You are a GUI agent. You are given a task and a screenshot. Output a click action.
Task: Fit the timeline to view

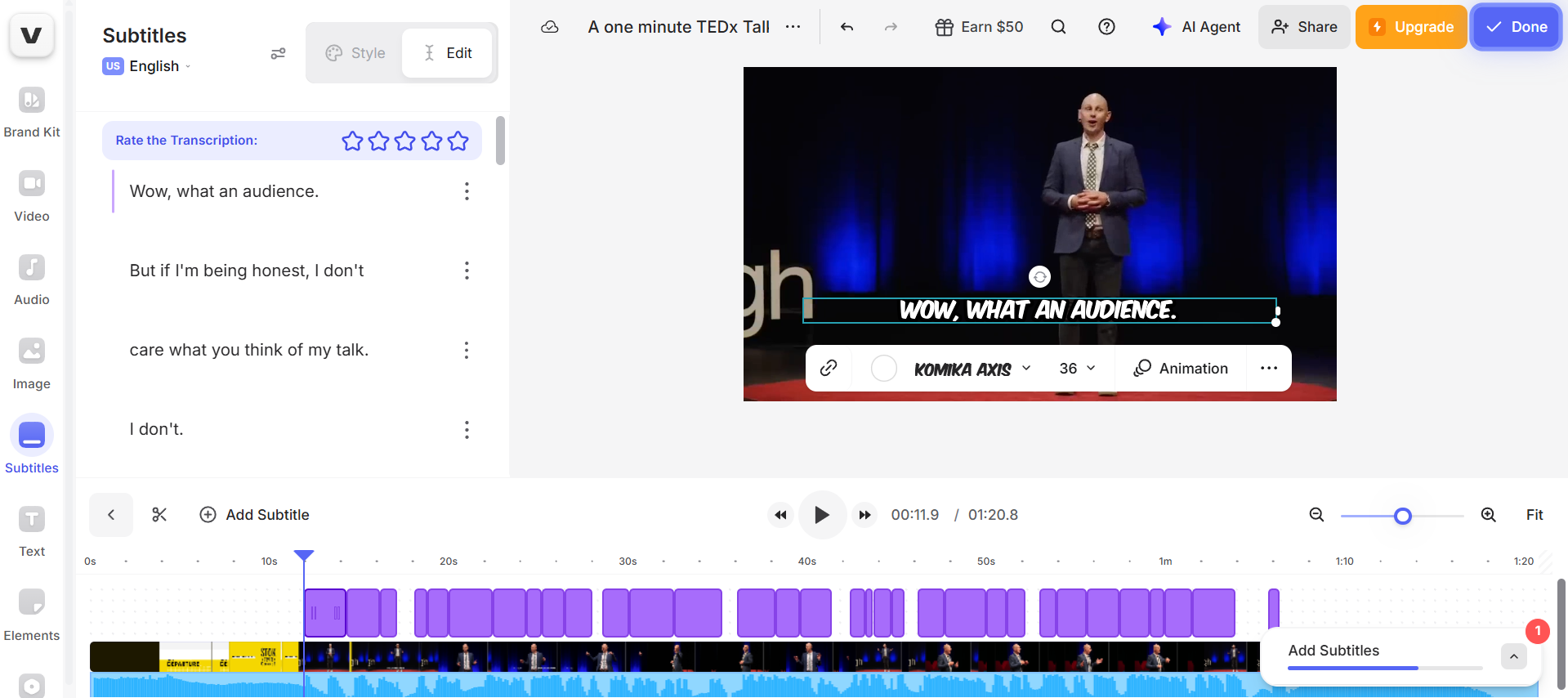pos(1534,515)
